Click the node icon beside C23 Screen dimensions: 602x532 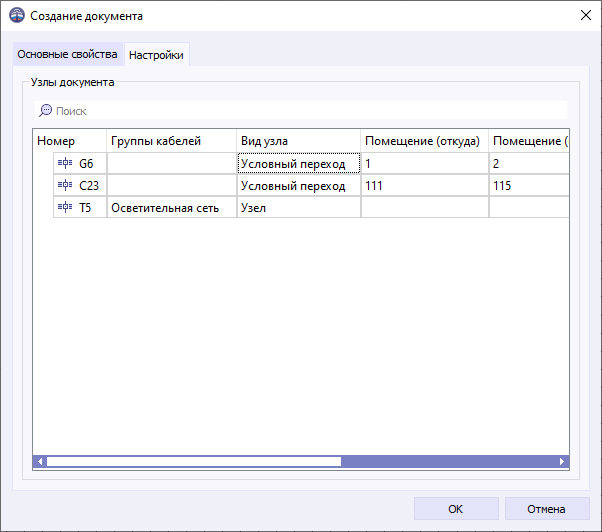tap(65, 185)
